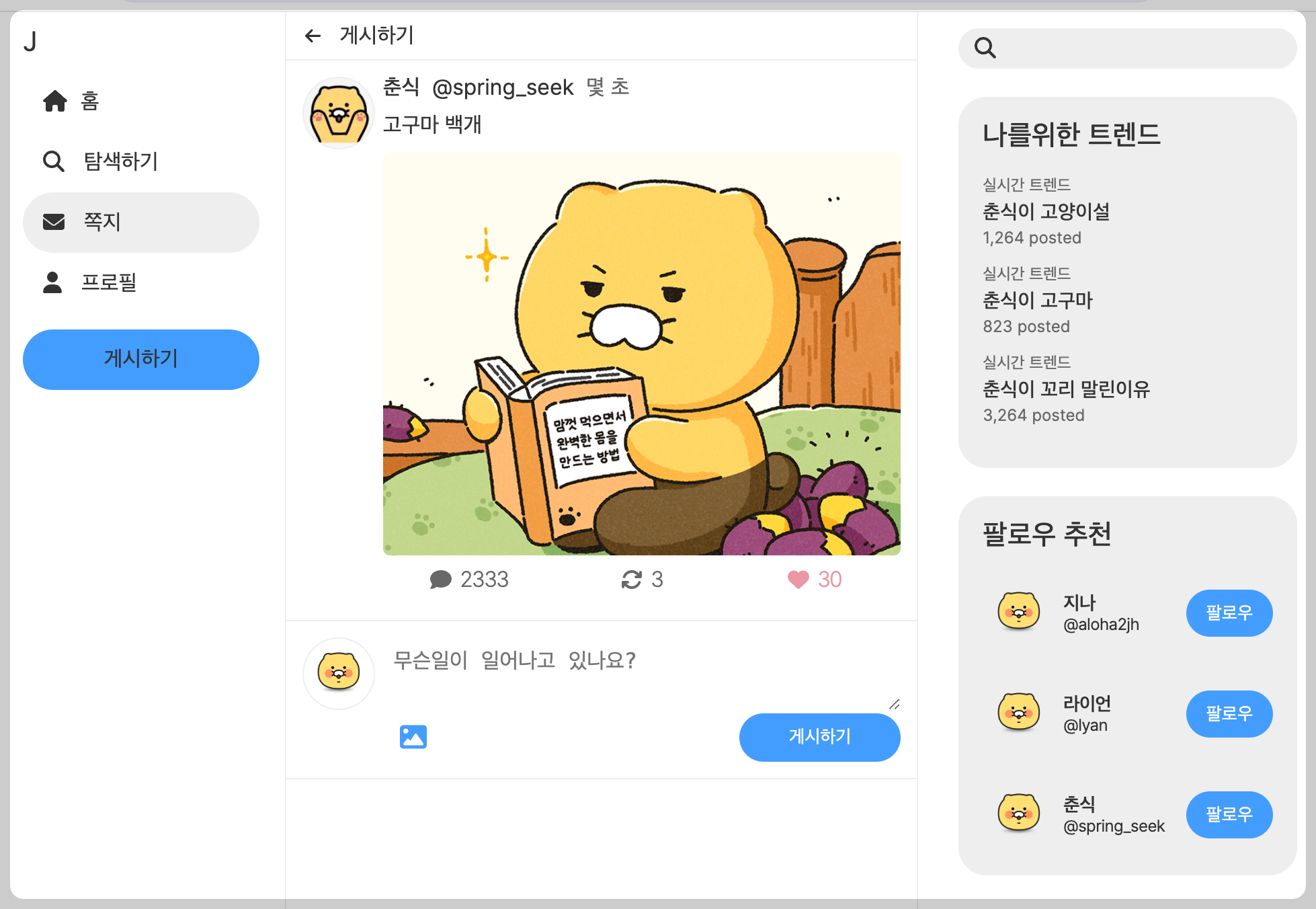
Task: Open 탐색하기 in sidebar menu
Action: (121, 161)
